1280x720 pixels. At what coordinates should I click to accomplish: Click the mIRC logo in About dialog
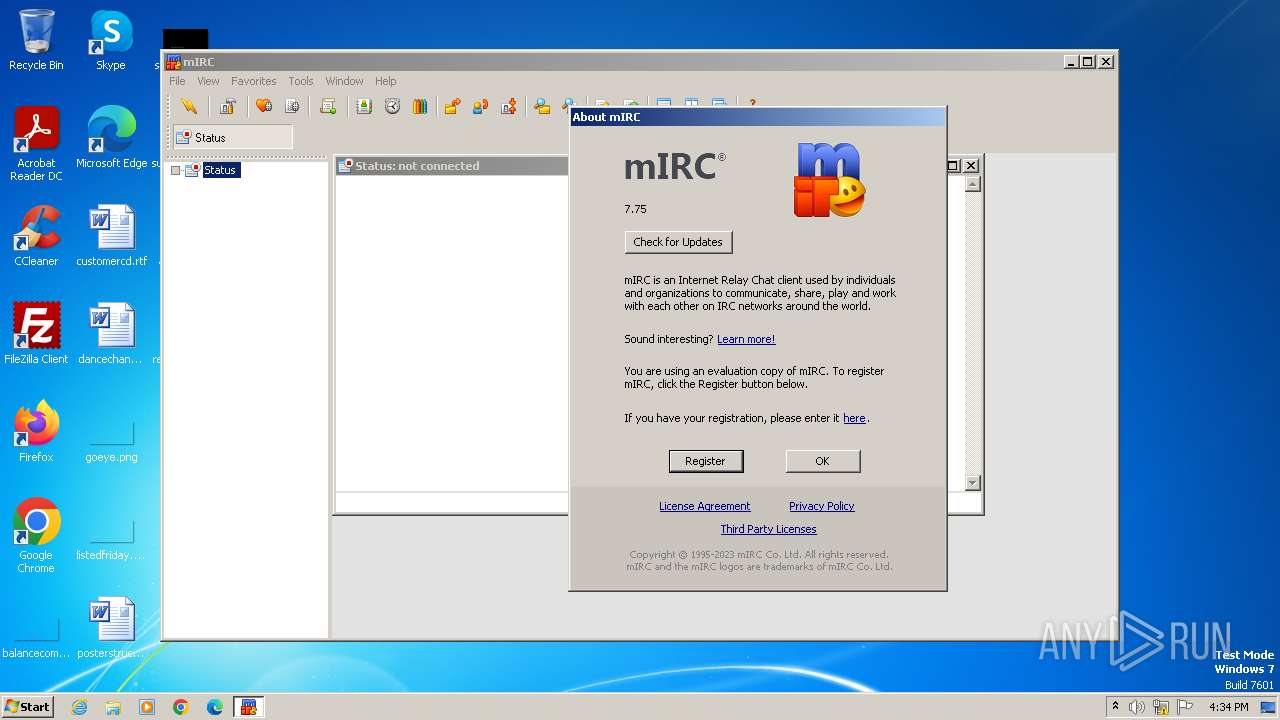(x=829, y=180)
